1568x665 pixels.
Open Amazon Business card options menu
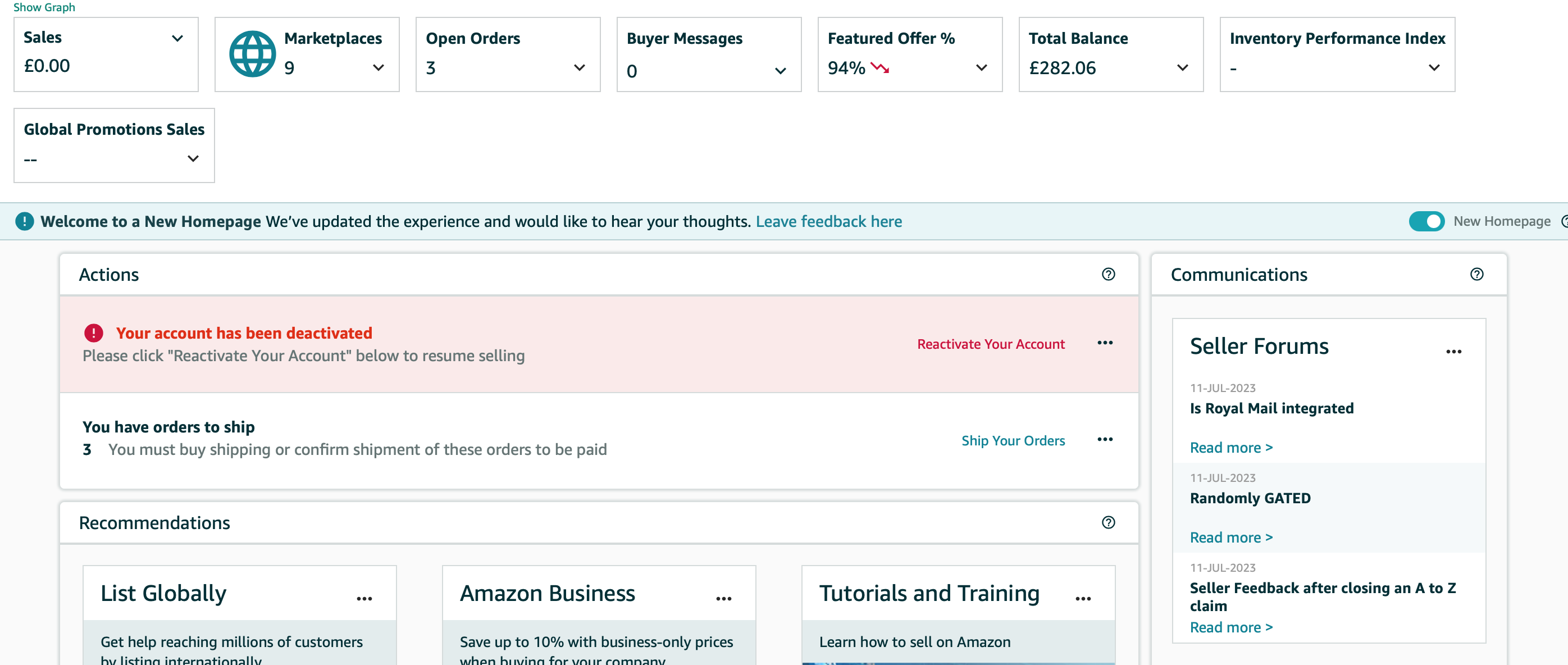(723, 599)
